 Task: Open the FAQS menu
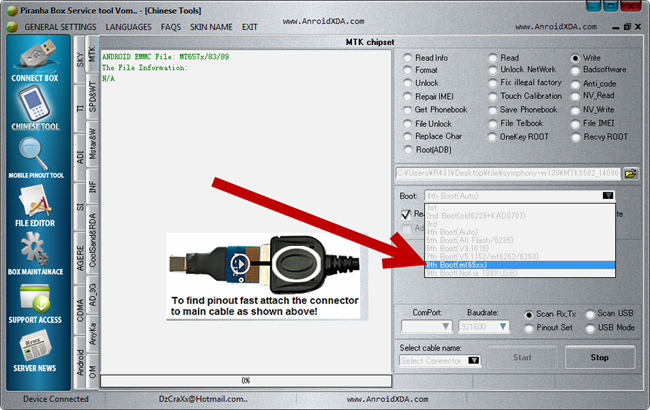tap(171, 27)
